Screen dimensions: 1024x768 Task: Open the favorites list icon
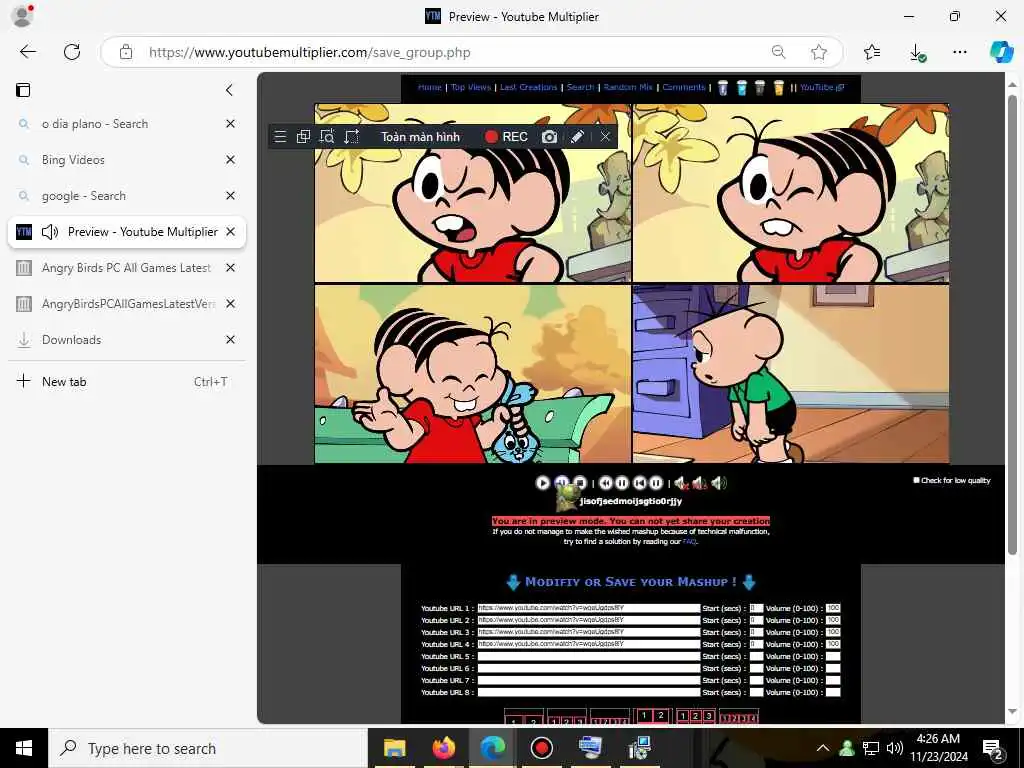tap(872, 52)
